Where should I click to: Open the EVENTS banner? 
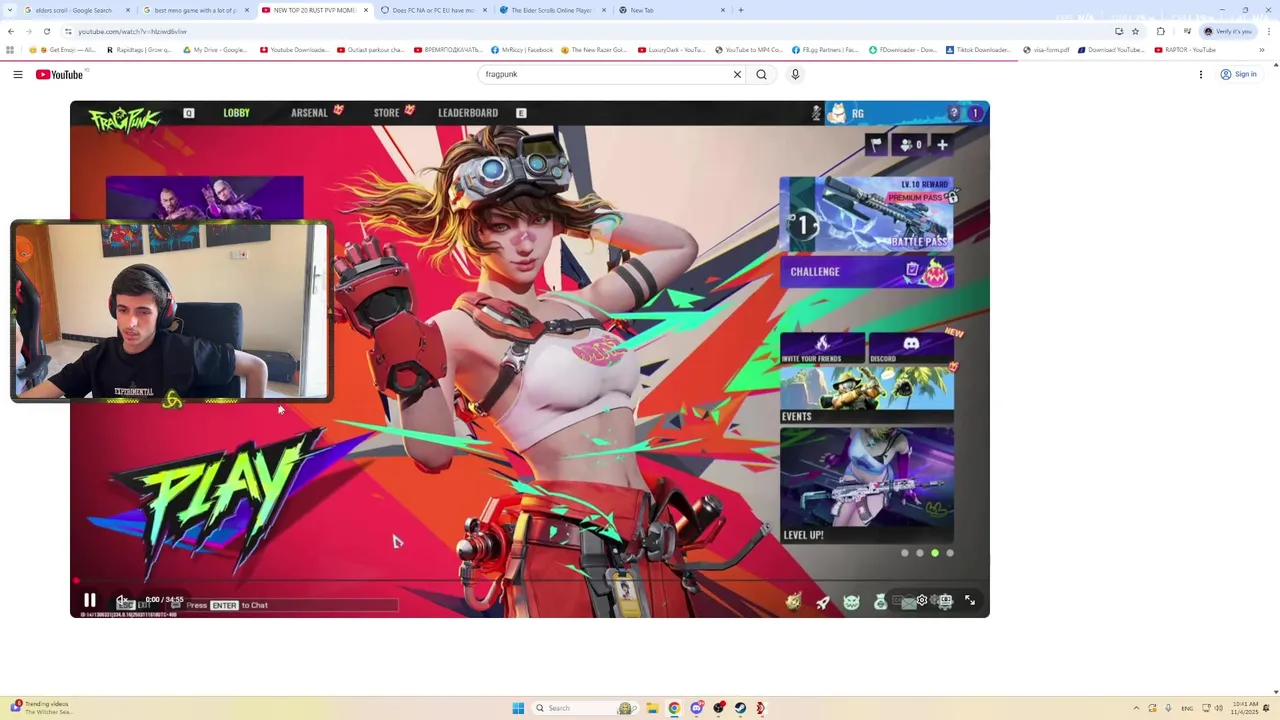867,394
